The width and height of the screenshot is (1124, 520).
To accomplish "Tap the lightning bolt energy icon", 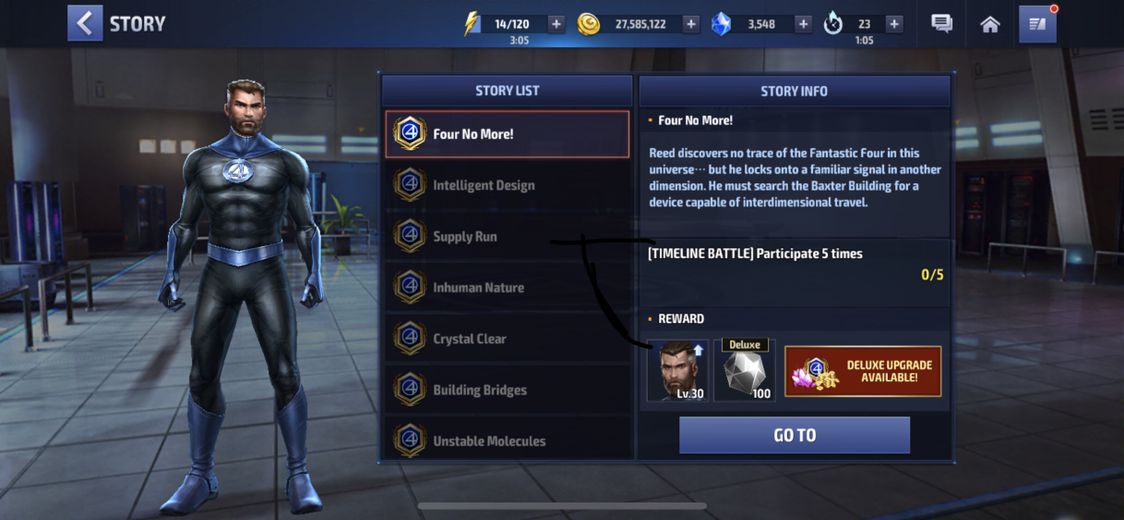I will click(x=471, y=24).
